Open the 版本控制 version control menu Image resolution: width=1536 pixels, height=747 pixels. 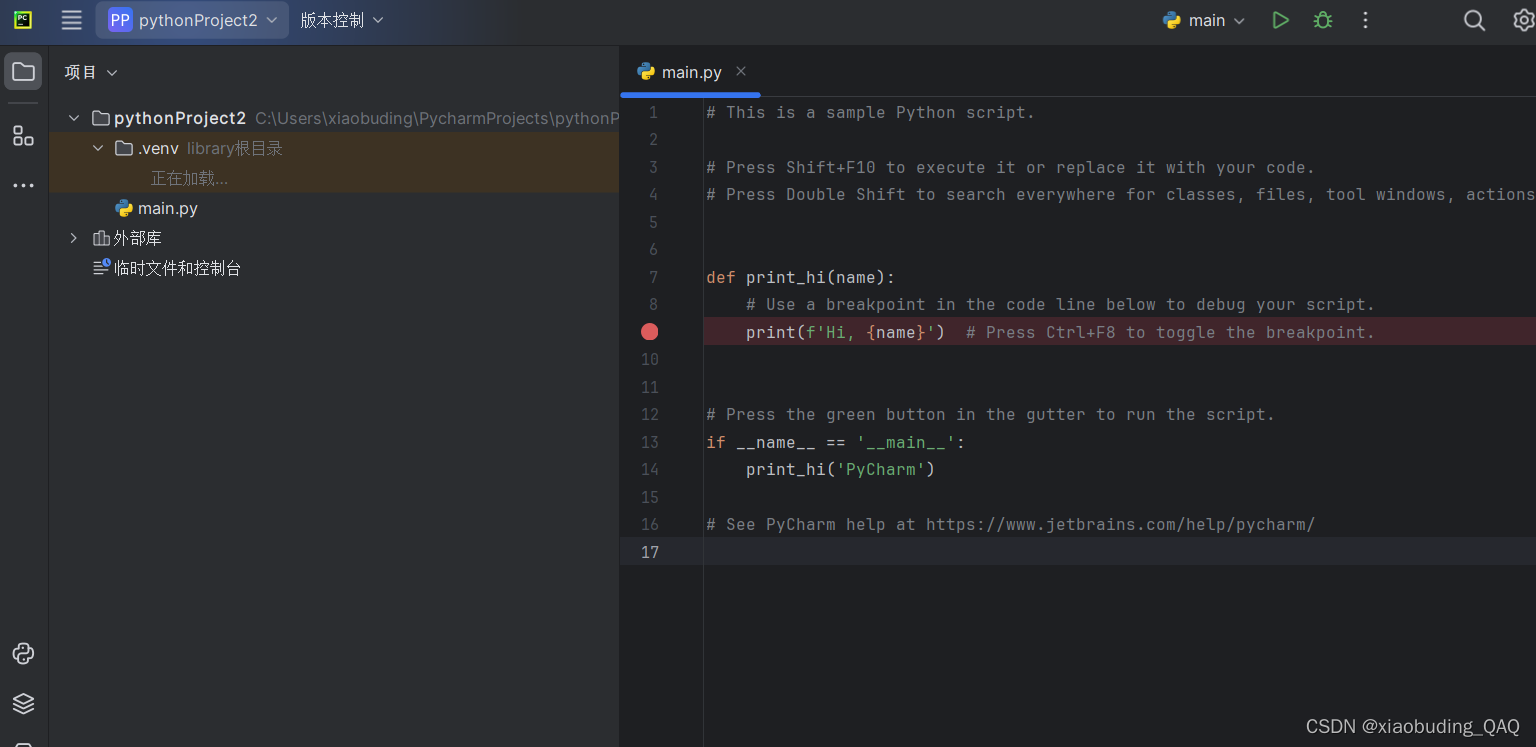tap(342, 20)
